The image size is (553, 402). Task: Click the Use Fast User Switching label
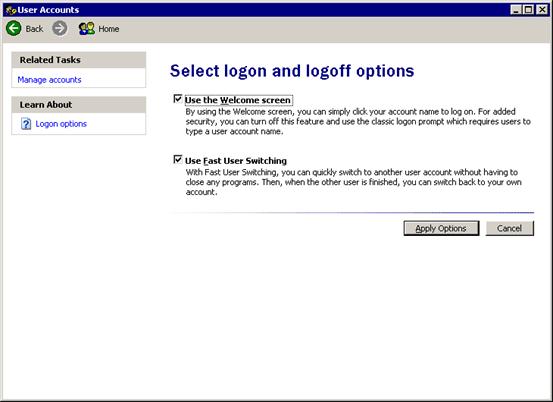point(236,161)
